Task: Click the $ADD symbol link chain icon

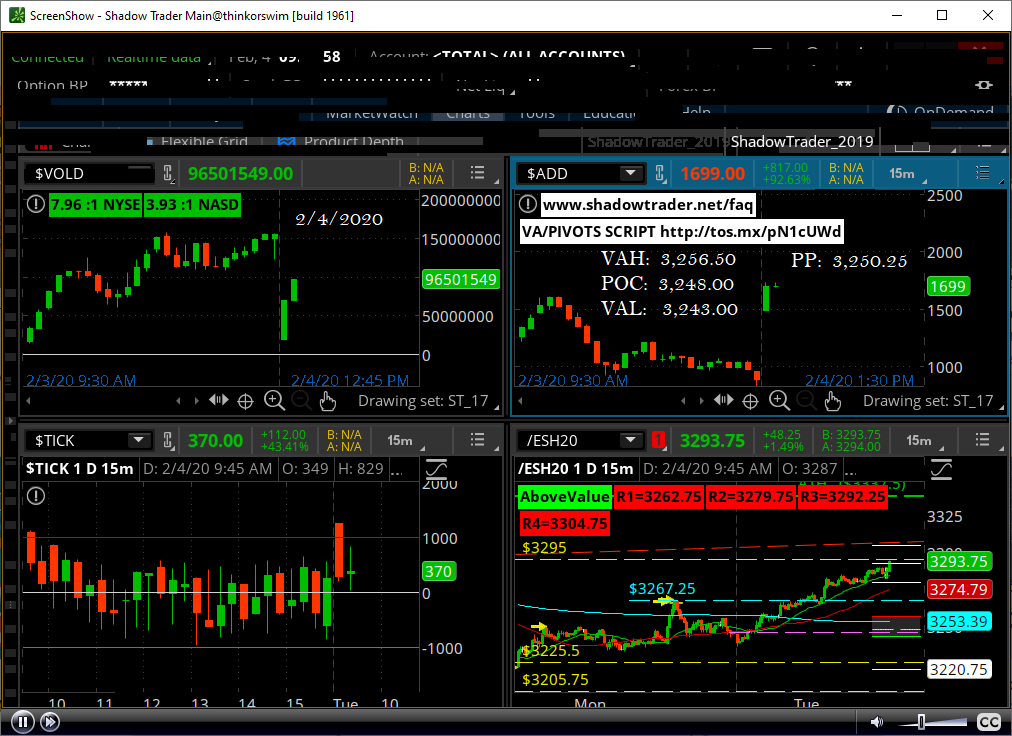Action: (660, 173)
